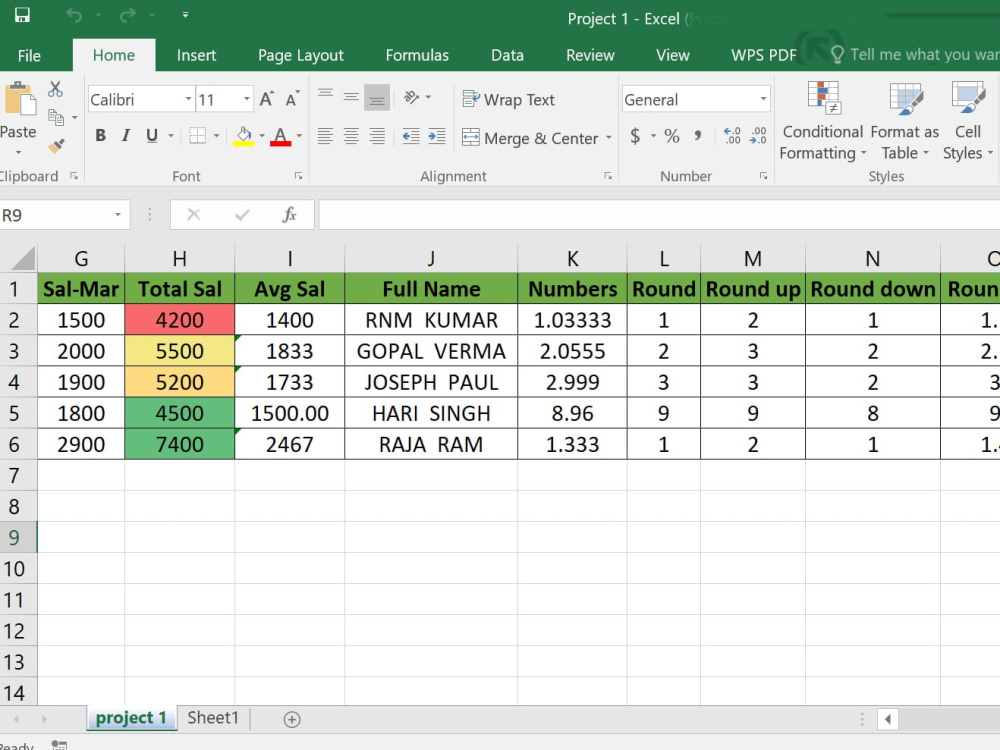Click the Tell me what you want box
Image resolution: width=1000 pixels, height=750 pixels.
pyautogui.click(x=915, y=55)
